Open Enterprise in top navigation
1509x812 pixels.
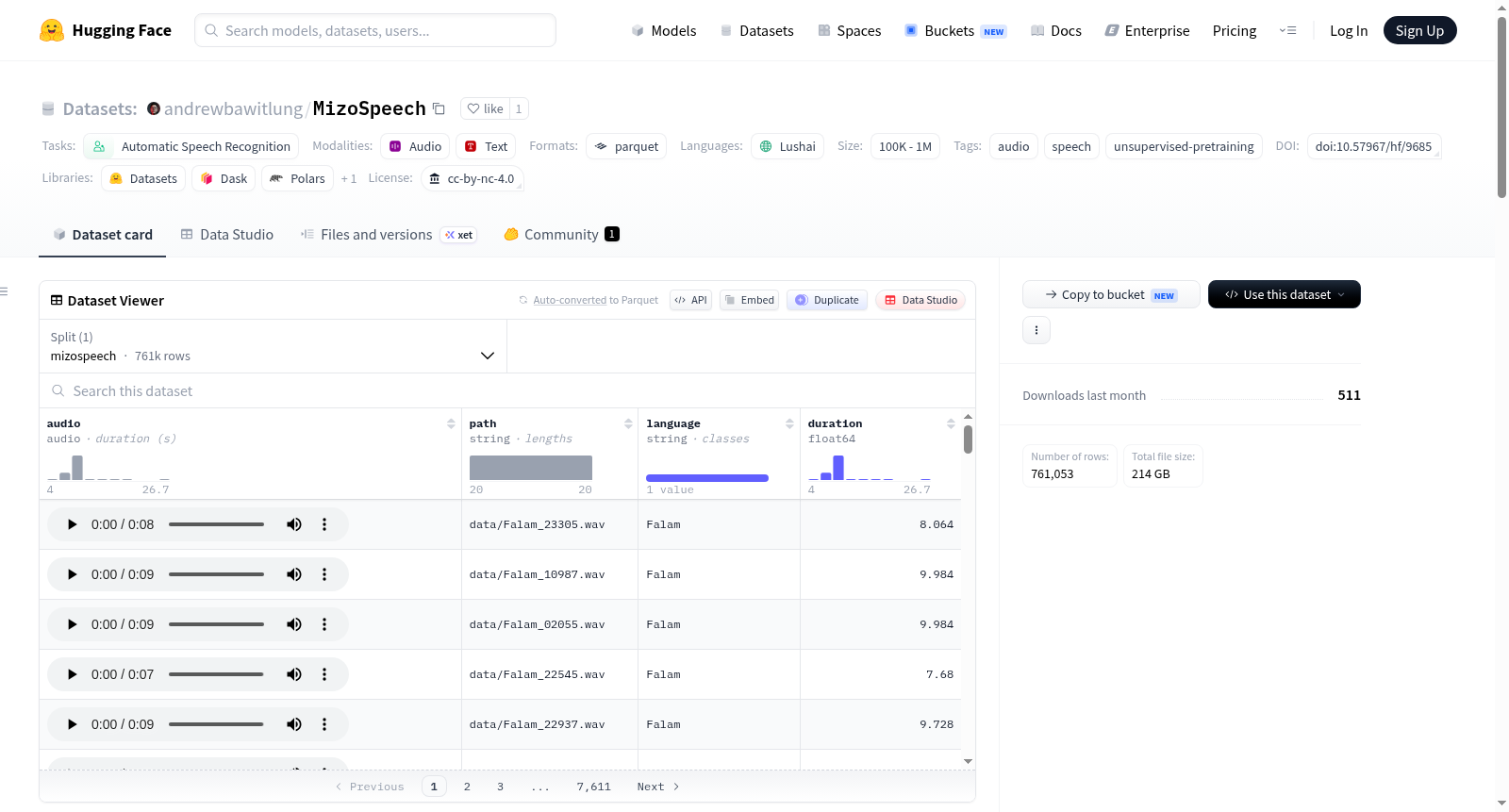coord(1147,30)
